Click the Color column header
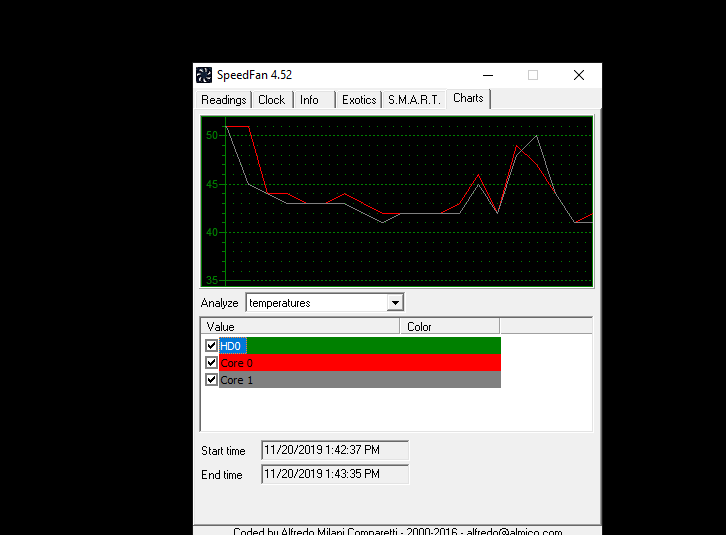Viewport: 726px width, 535px height. tap(450, 327)
